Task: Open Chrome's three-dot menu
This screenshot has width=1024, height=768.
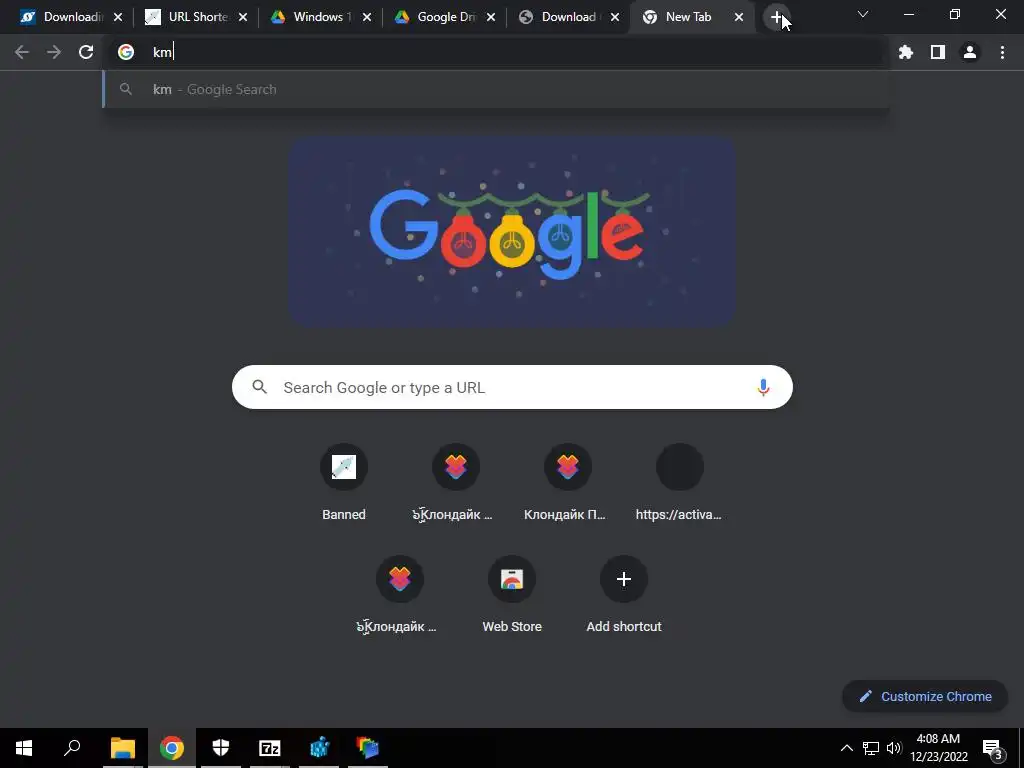Action: coord(1002,52)
